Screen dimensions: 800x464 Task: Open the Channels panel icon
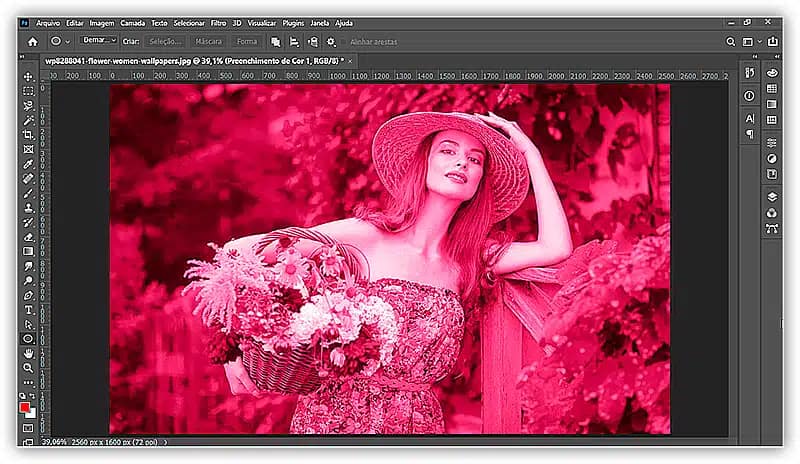(x=772, y=213)
